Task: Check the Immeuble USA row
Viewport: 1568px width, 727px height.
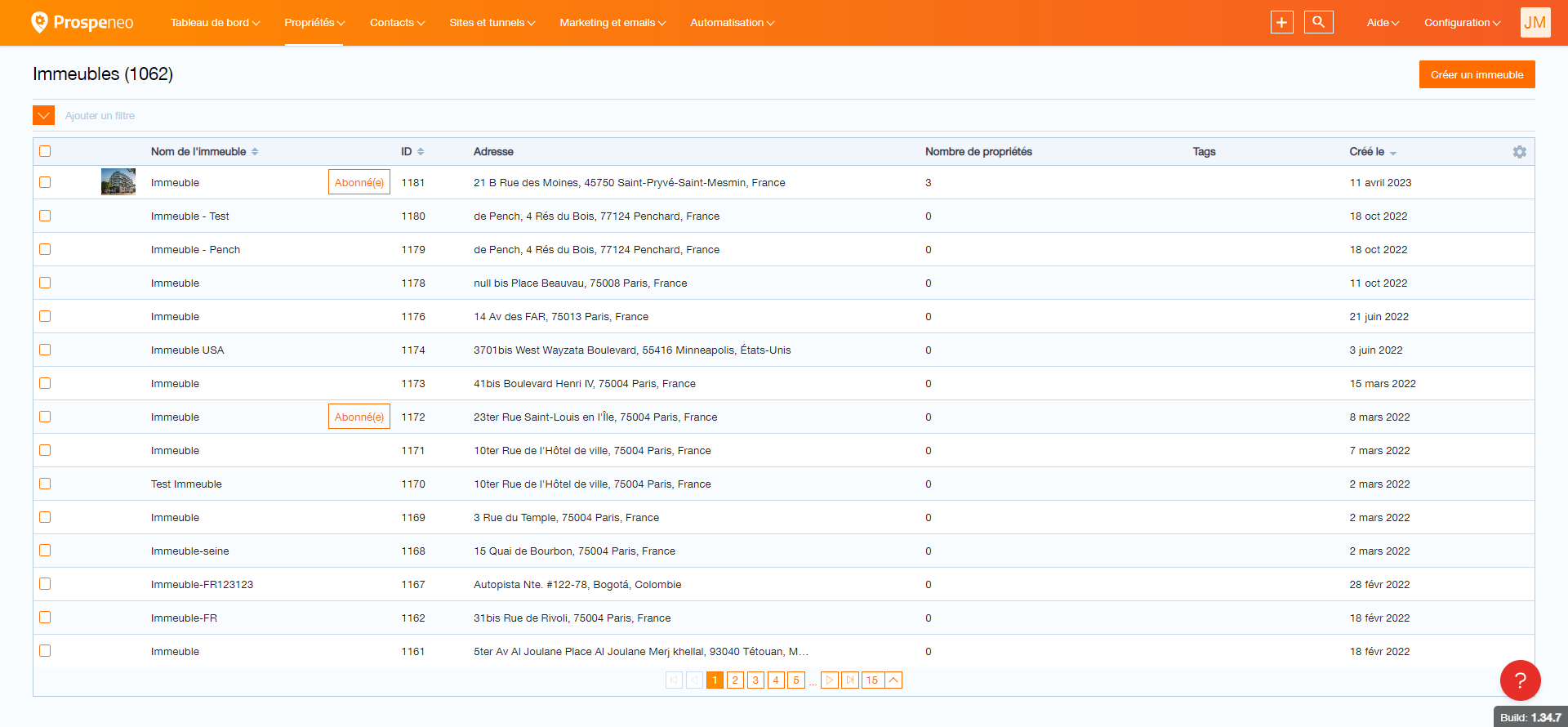Action: click(x=45, y=350)
